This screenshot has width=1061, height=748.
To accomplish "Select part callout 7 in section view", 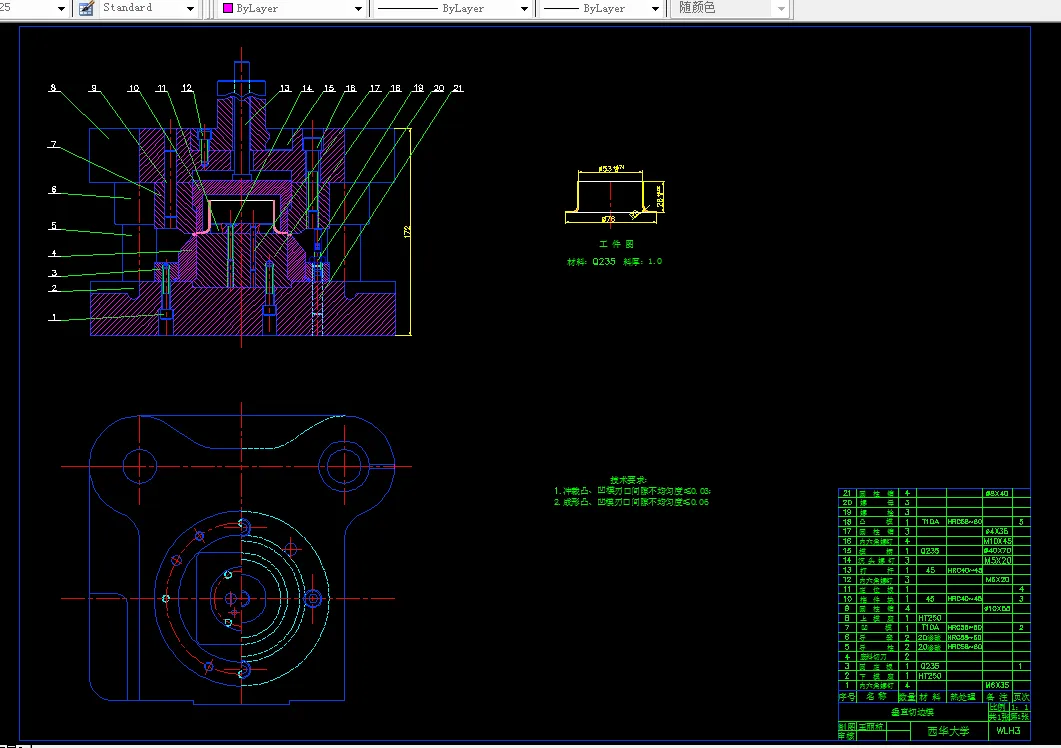I will point(53,144).
